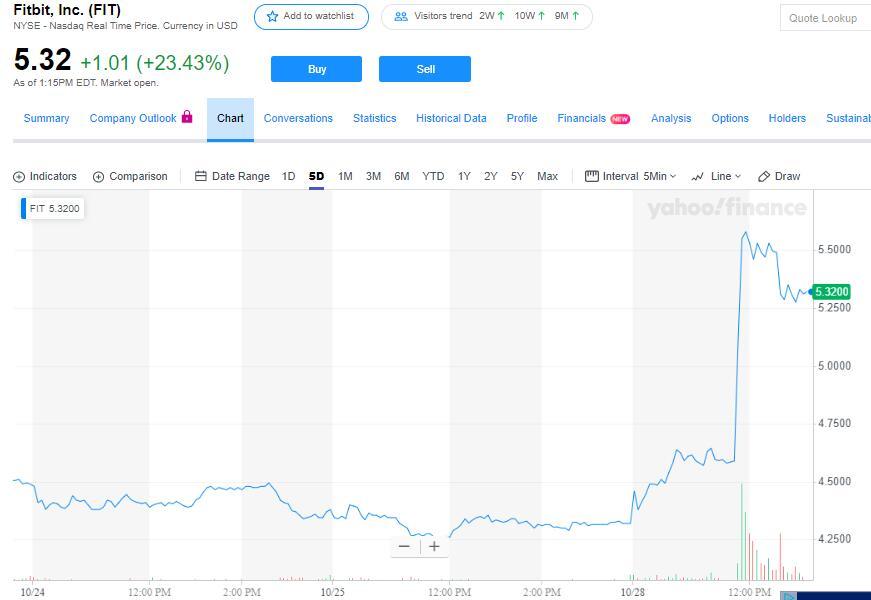Viewport: 871px width, 600px height.
Task: Select the 1M range option
Action: click(345, 176)
